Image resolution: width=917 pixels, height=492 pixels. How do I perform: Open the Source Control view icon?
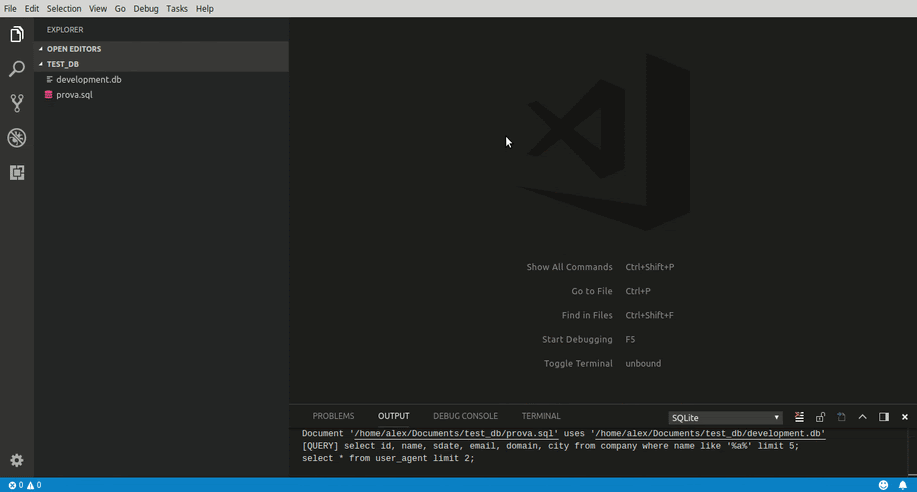click(x=17, y=103)
